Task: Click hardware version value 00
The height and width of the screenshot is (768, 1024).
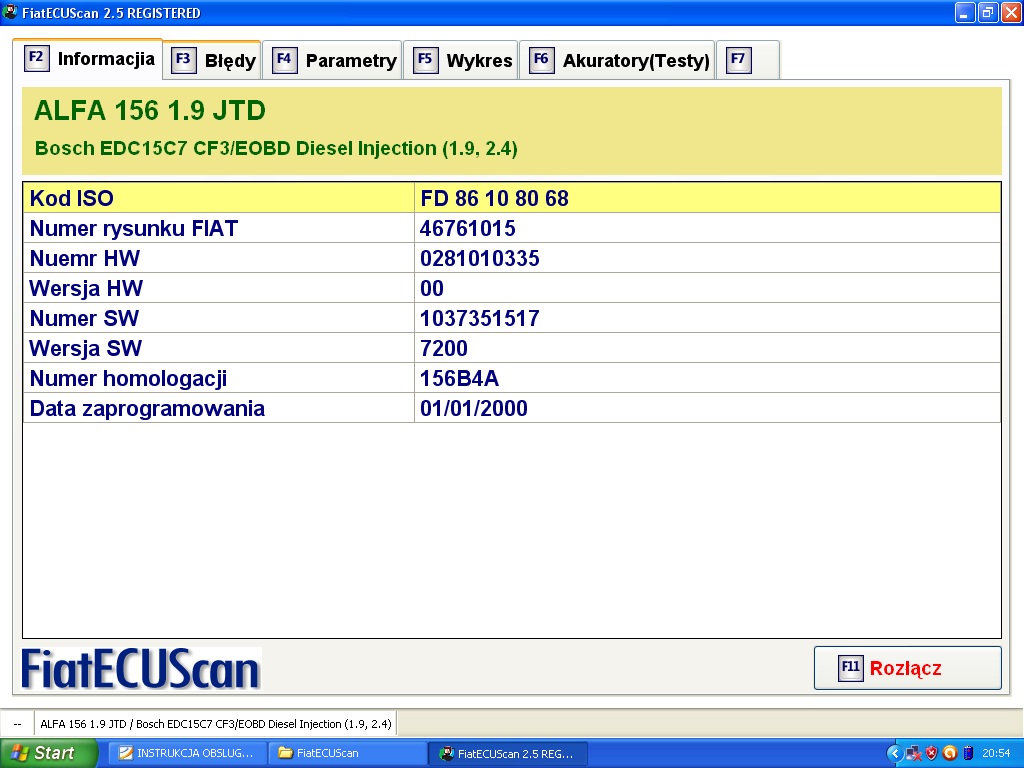Action: 432,288
